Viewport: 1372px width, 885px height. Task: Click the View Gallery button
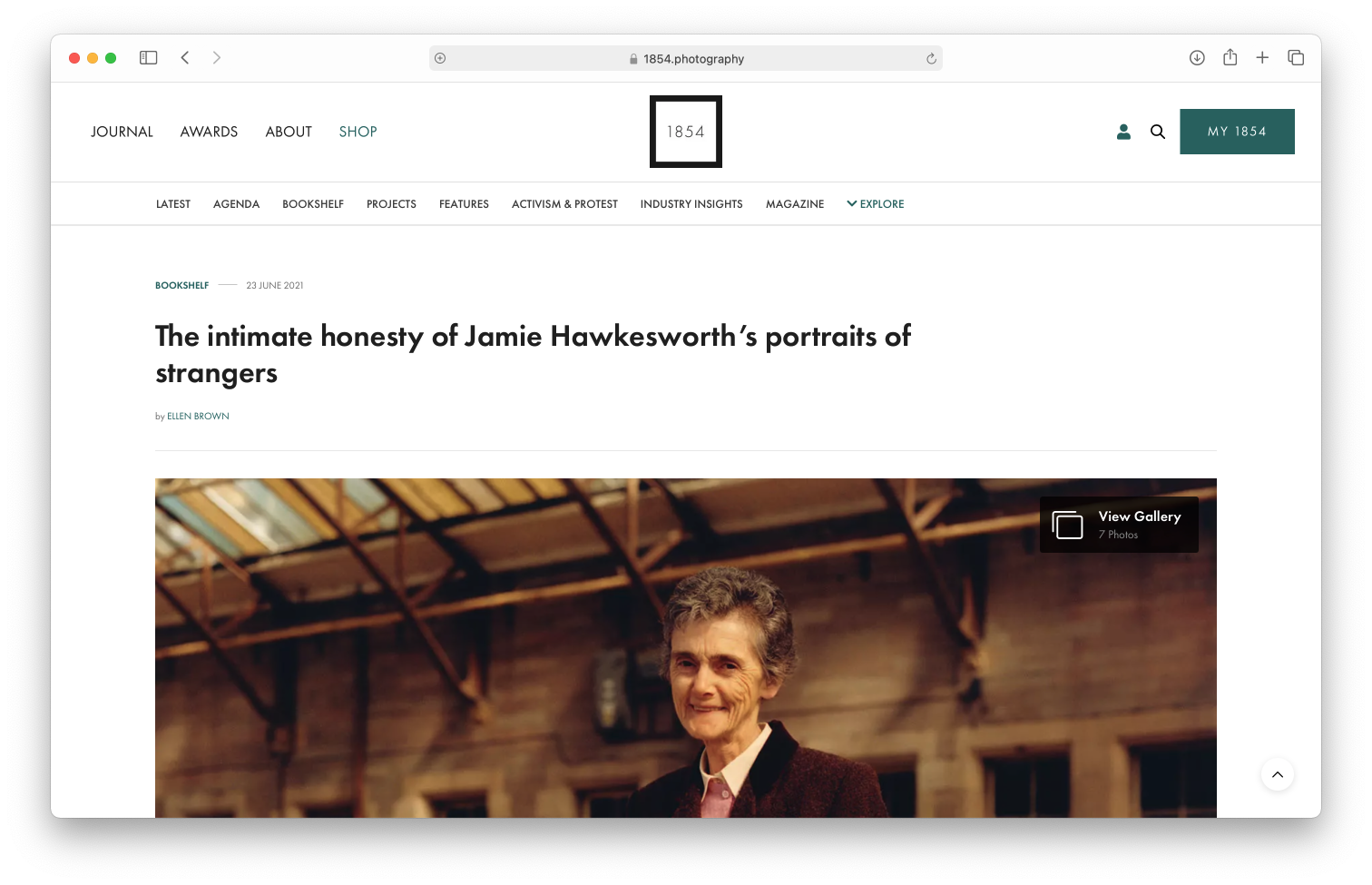click(x=1119, y=525)
